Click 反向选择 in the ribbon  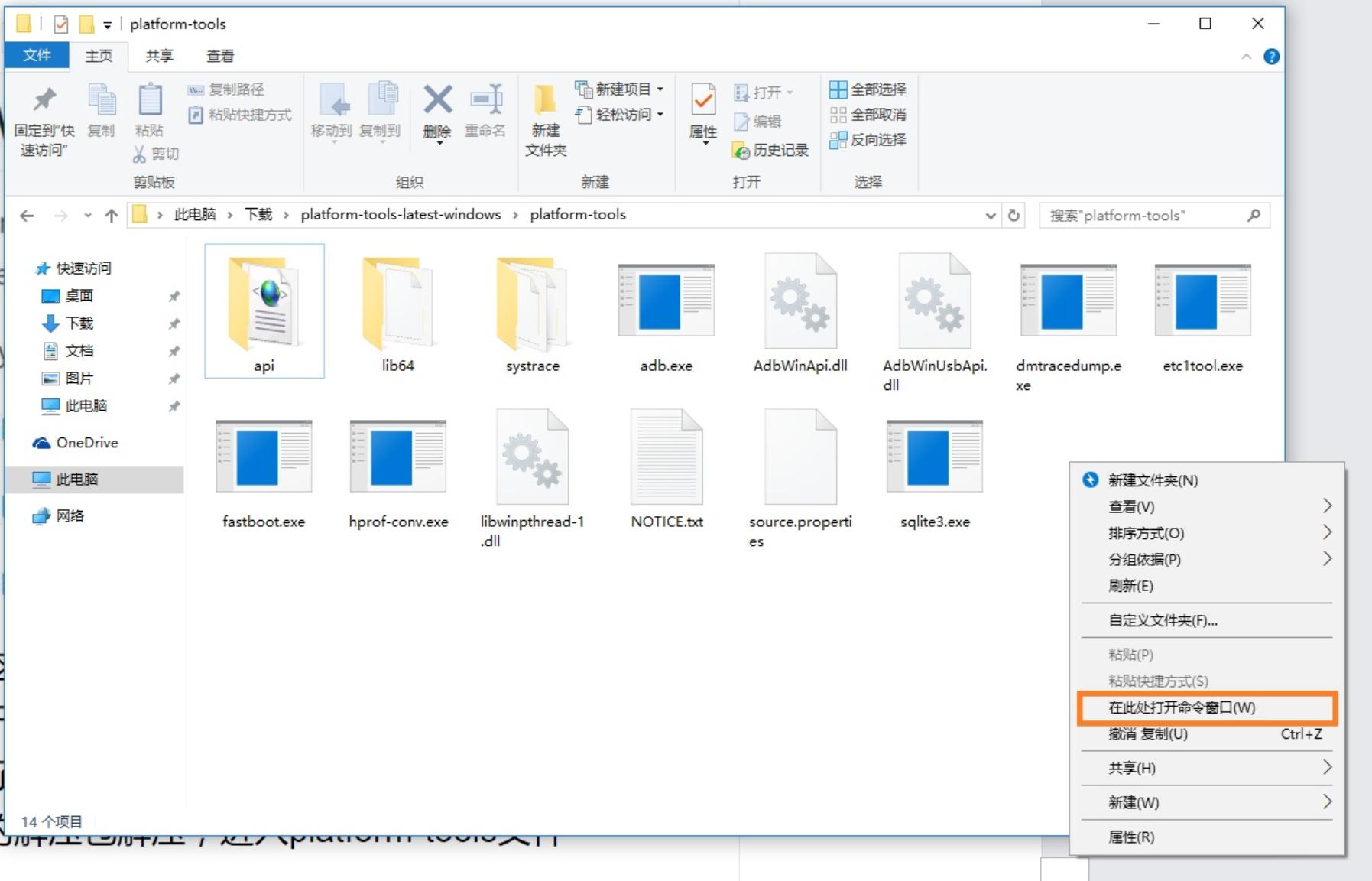868,140
